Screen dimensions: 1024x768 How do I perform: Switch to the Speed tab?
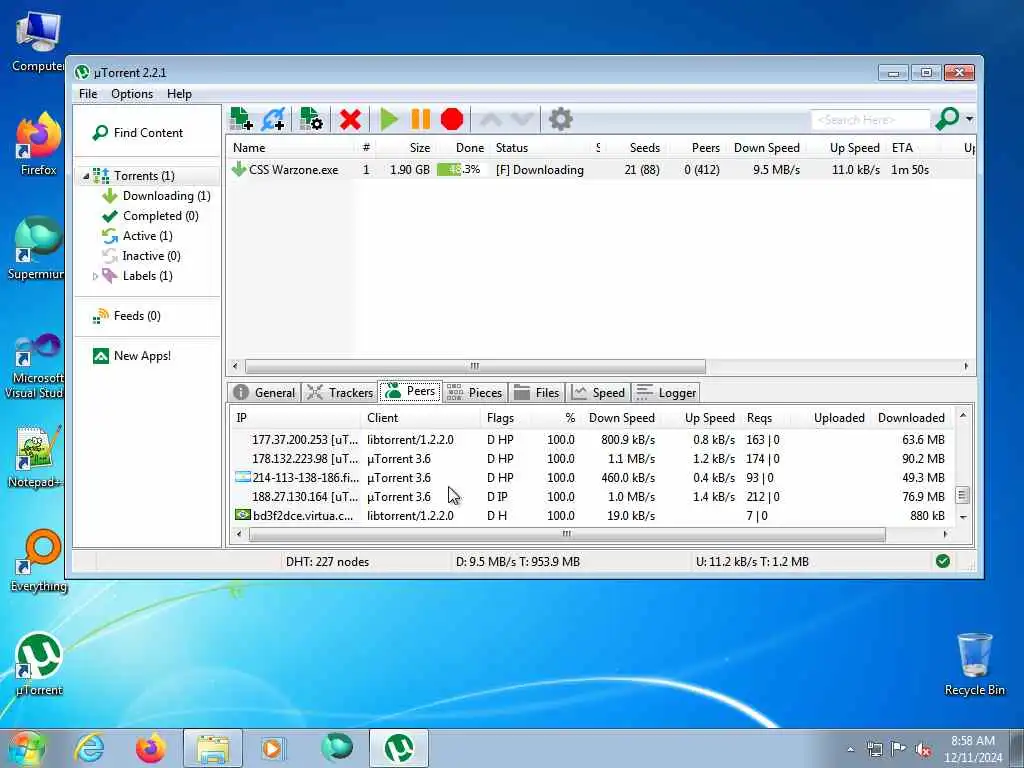pos(598,392)
